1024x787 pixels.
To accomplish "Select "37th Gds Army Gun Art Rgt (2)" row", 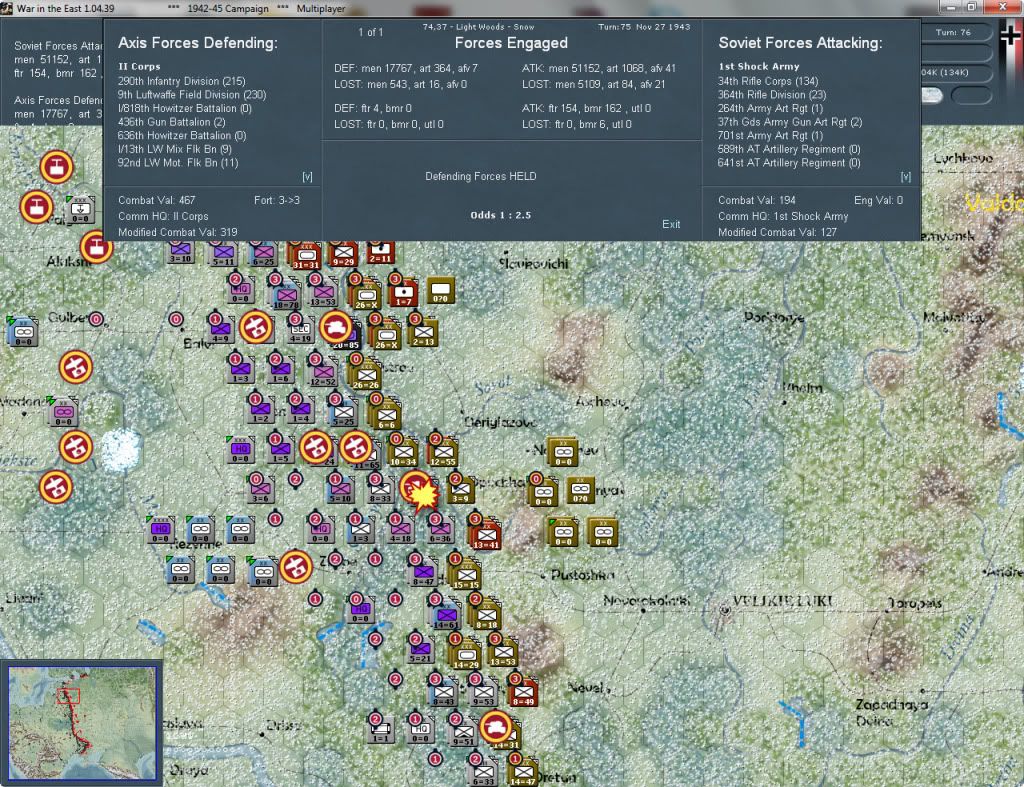I will pyautogui.click(x=790, y=122).
